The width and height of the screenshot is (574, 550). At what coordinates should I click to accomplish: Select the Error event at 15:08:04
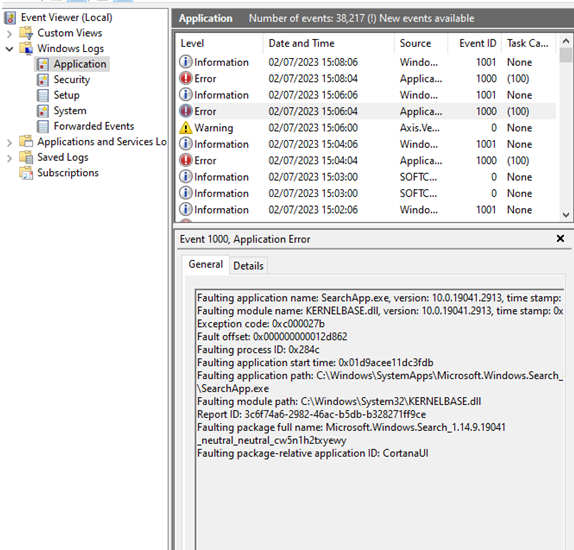click(367, 78)
